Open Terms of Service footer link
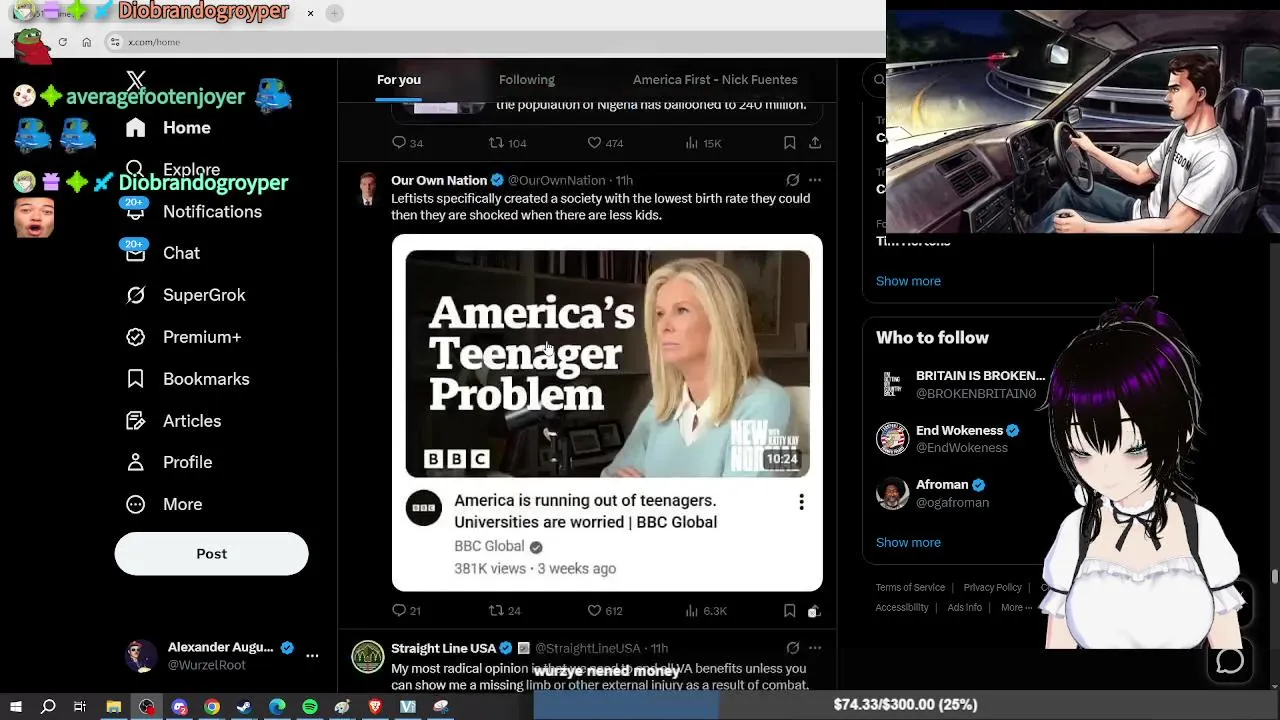 910,587
